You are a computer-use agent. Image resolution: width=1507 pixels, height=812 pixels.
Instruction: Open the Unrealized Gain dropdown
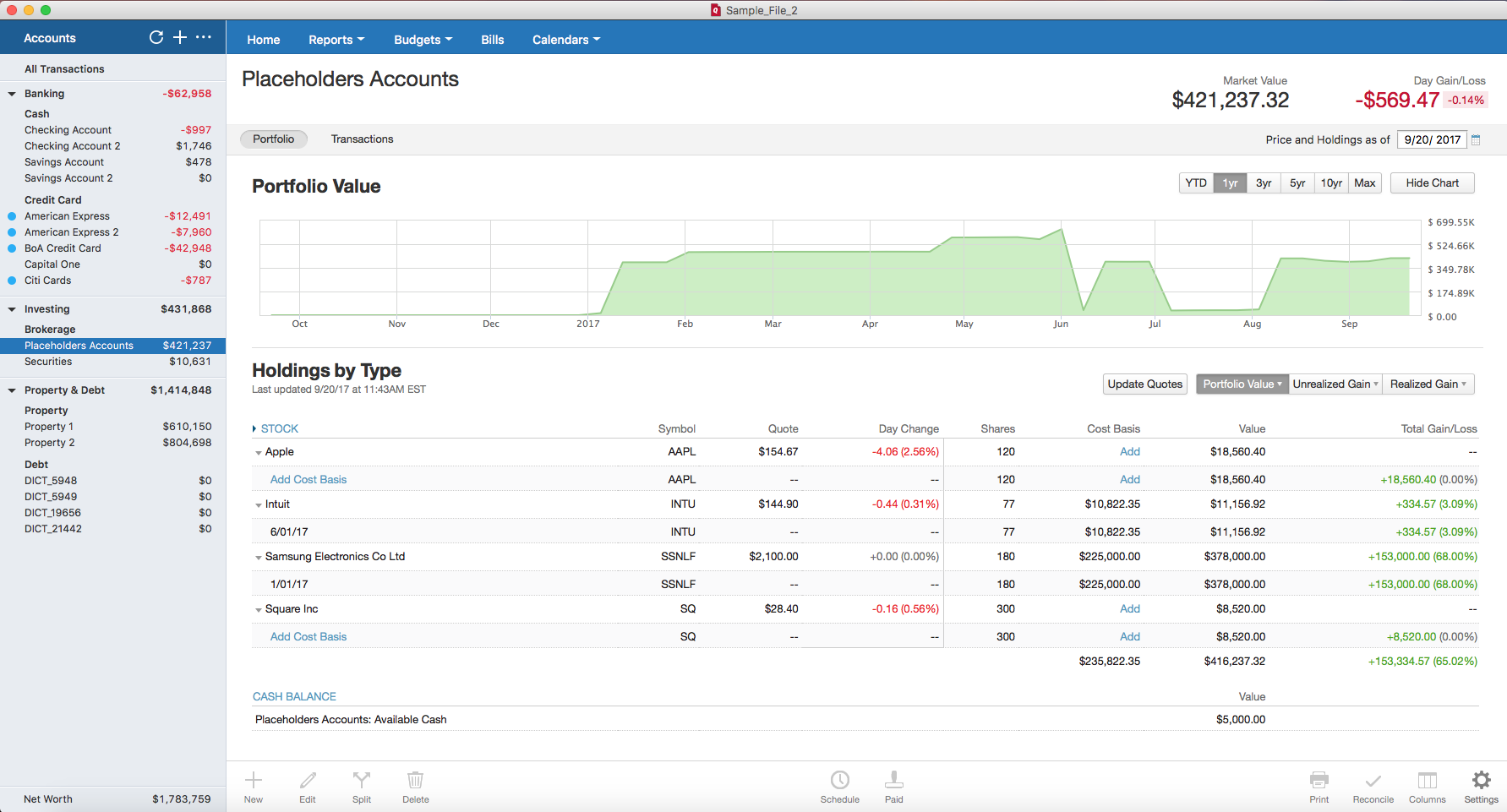(1335, 384)
